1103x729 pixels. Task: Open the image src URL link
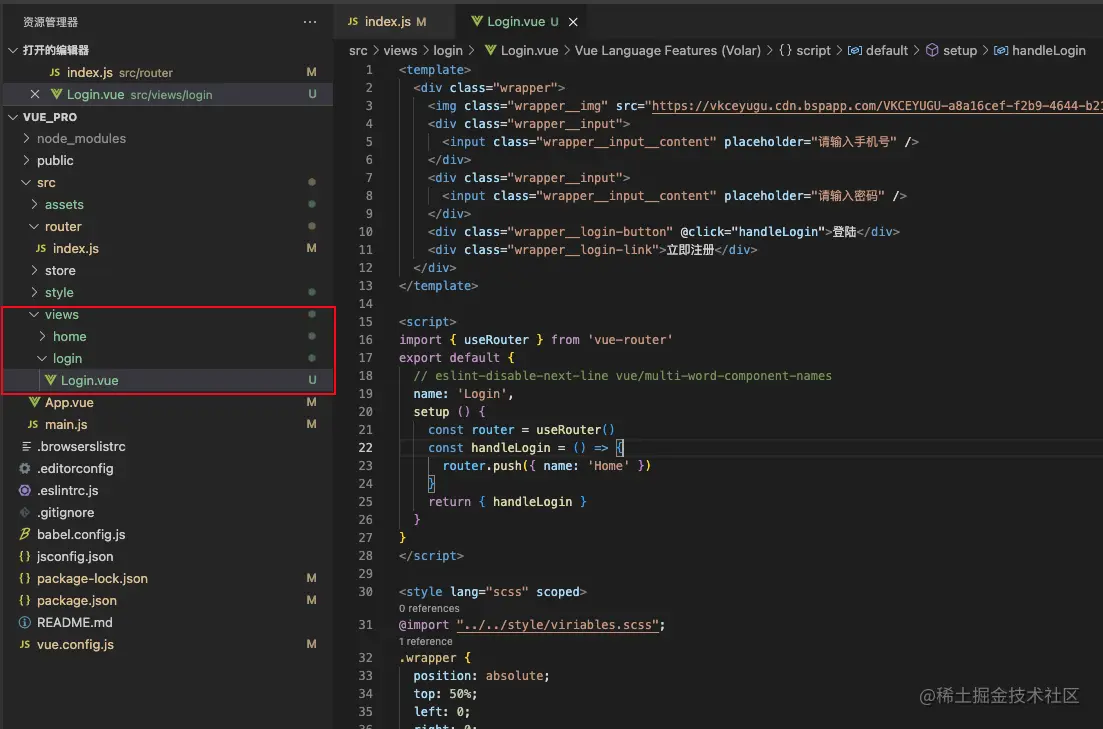tap(876, 106)
